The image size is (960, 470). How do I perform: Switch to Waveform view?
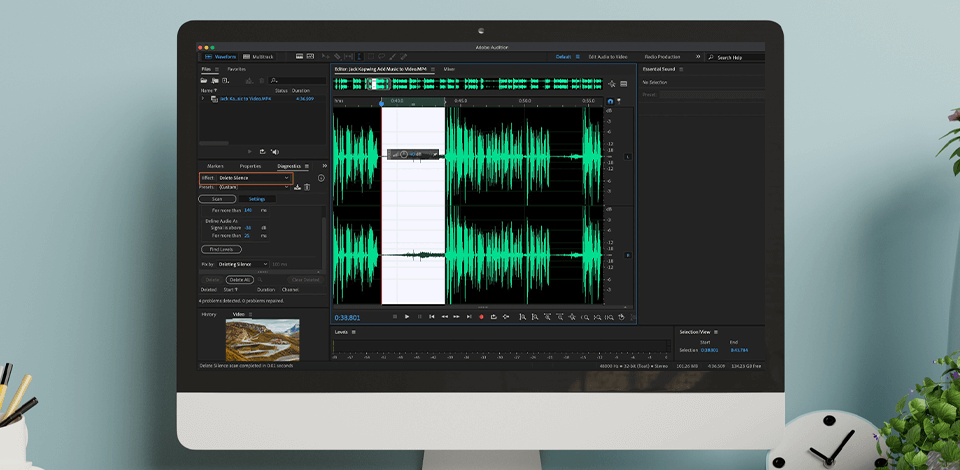coord(221,57)
